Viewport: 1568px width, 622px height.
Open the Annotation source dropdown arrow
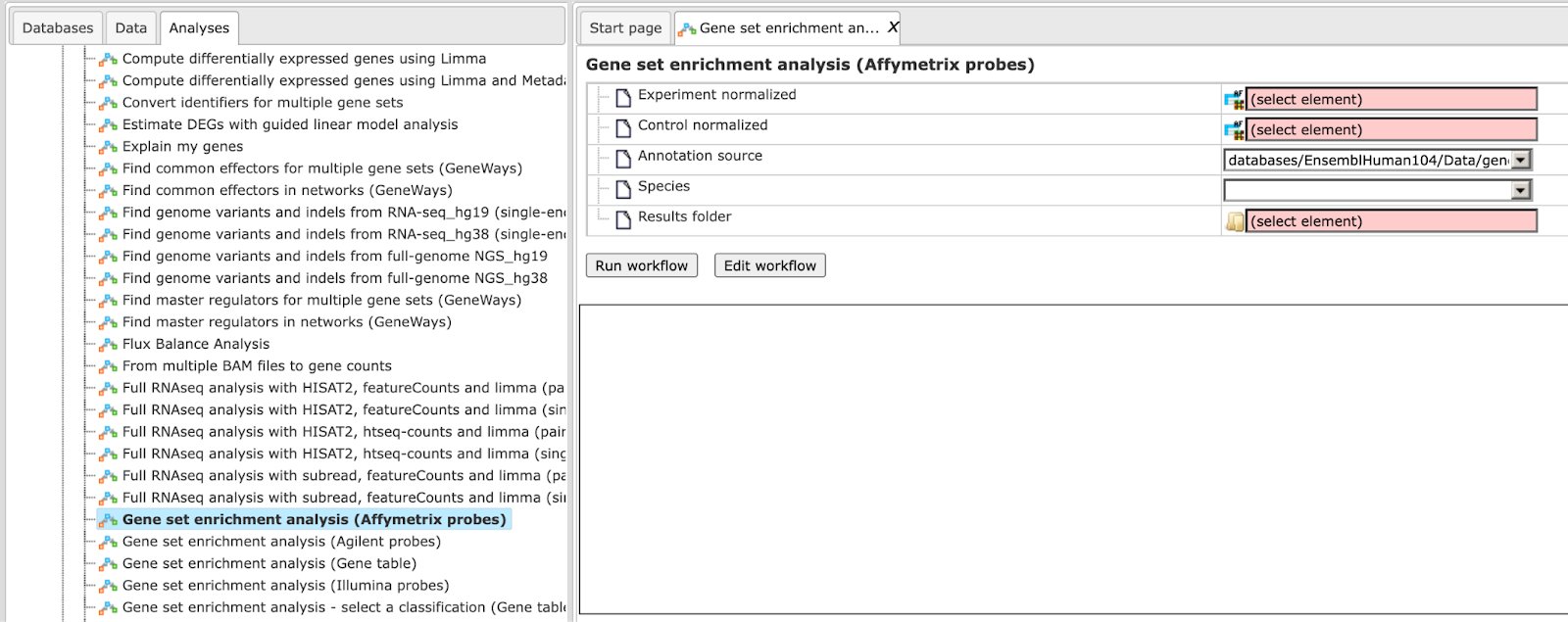coord(1521,160)
